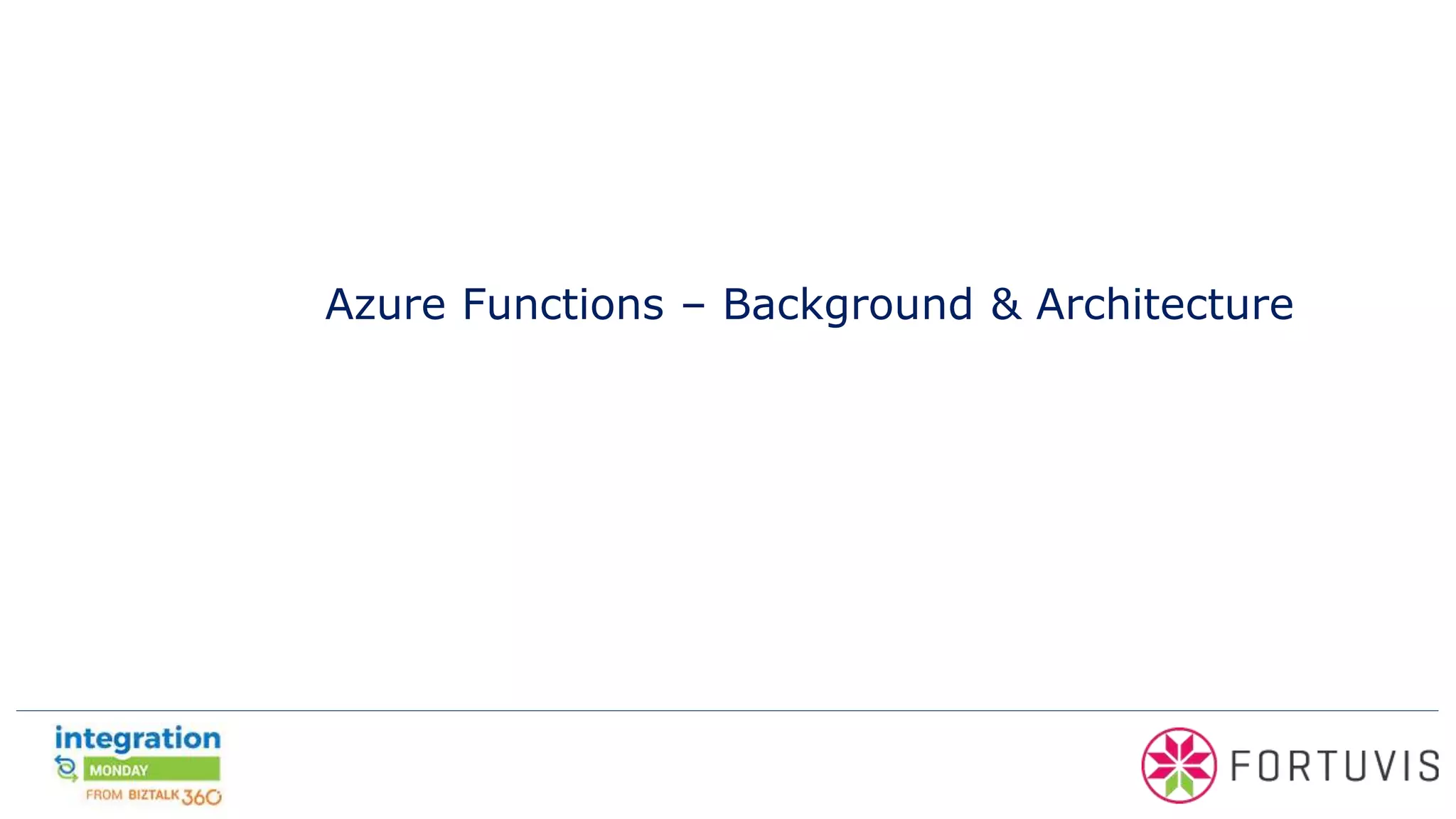This screenshot has width=1456, height=819.
Task: Click the word "Functions" in the title
Action: [562, 304]
